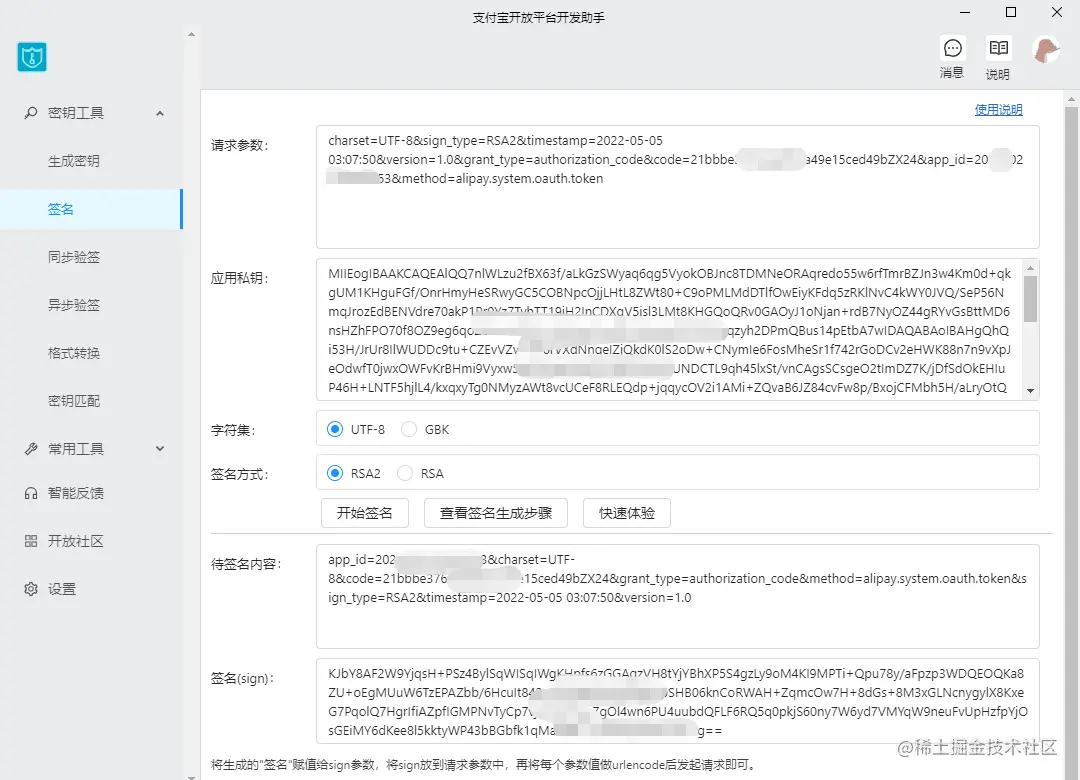Image resolution: width=1080 pixels, height=780 pixels.
Task: Click the user avatar picture
Action: tap(1046, 50)
